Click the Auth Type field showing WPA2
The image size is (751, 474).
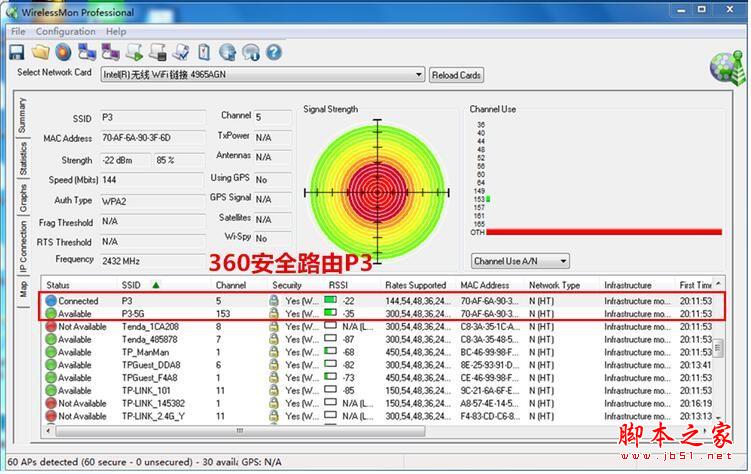[152, 202]
